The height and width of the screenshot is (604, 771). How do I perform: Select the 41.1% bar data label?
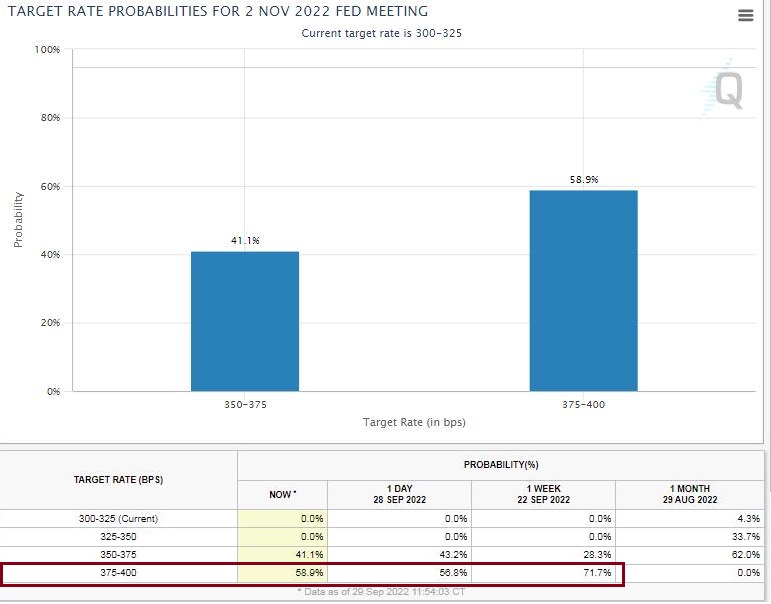pyautogui.click(x=245, y=241)
